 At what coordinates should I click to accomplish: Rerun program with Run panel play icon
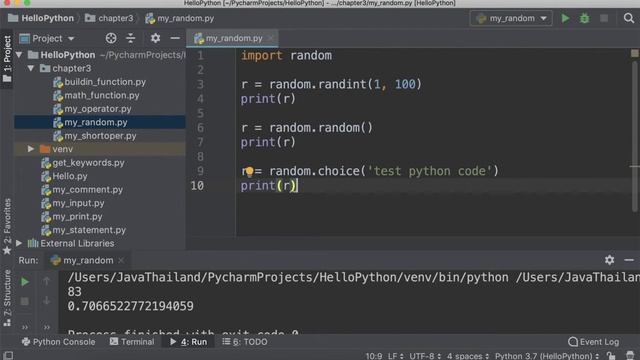point(25,282)
